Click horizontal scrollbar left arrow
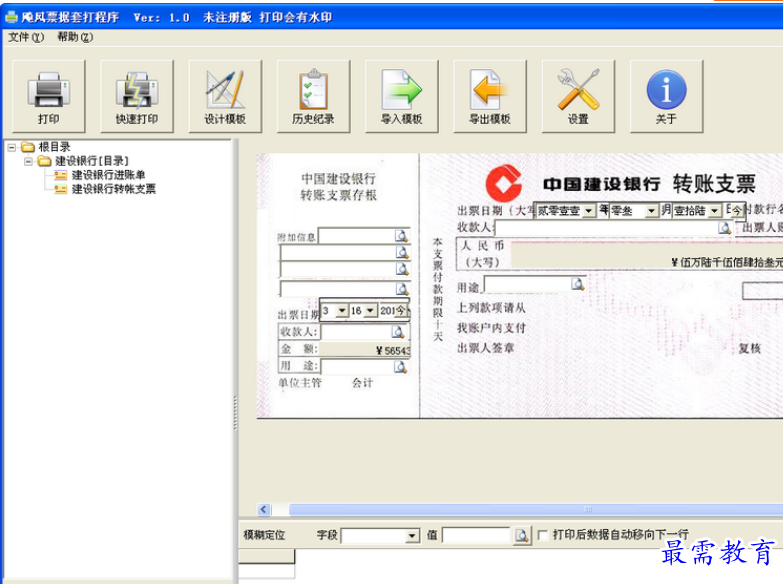The image size is (783, 584). click(264, 510)
